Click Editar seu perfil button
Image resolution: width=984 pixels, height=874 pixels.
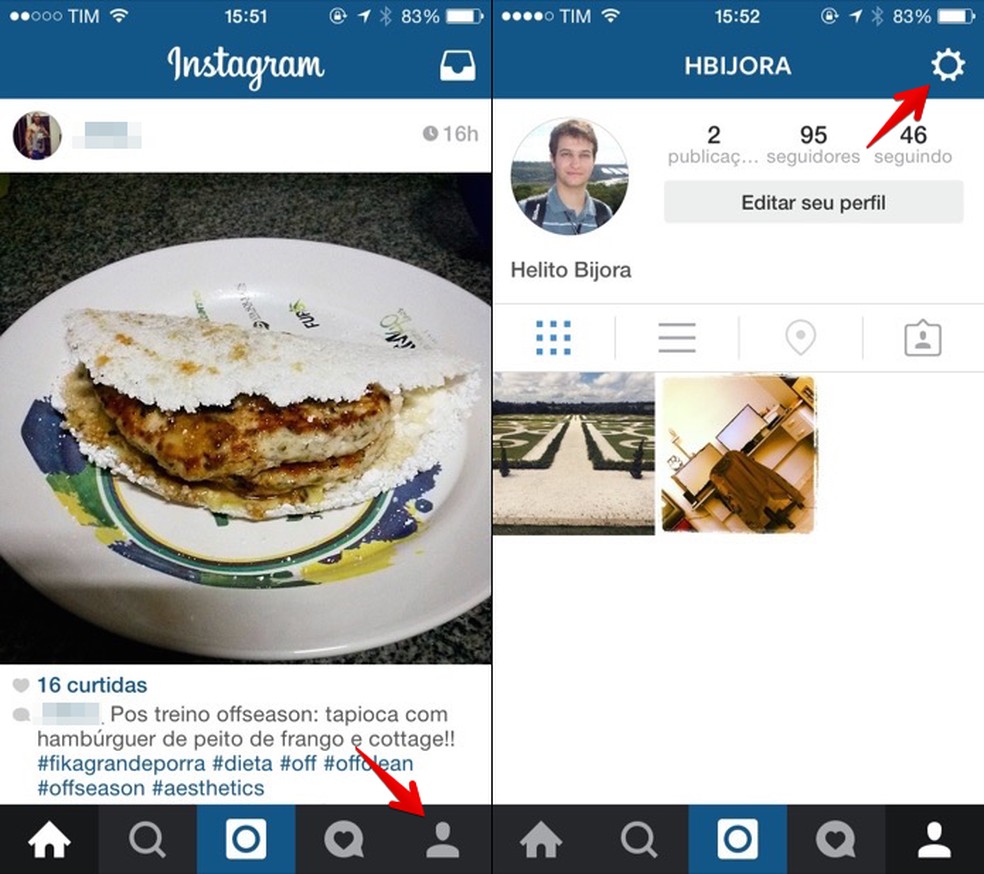pos(813,203)
